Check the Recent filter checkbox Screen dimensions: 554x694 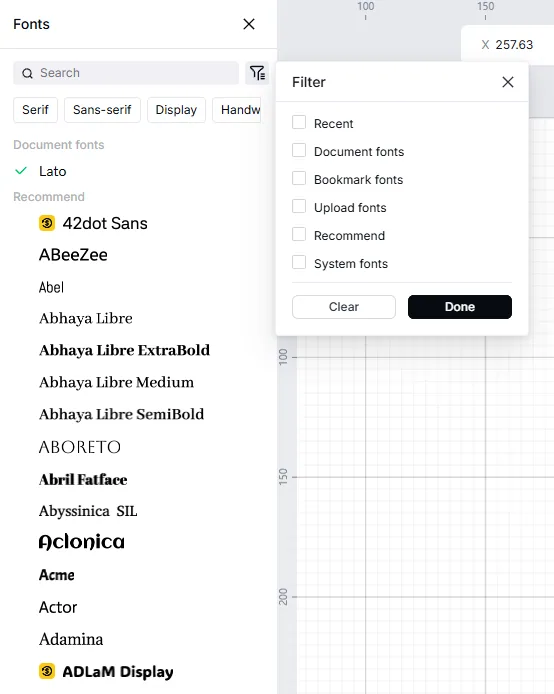(299, 122)
